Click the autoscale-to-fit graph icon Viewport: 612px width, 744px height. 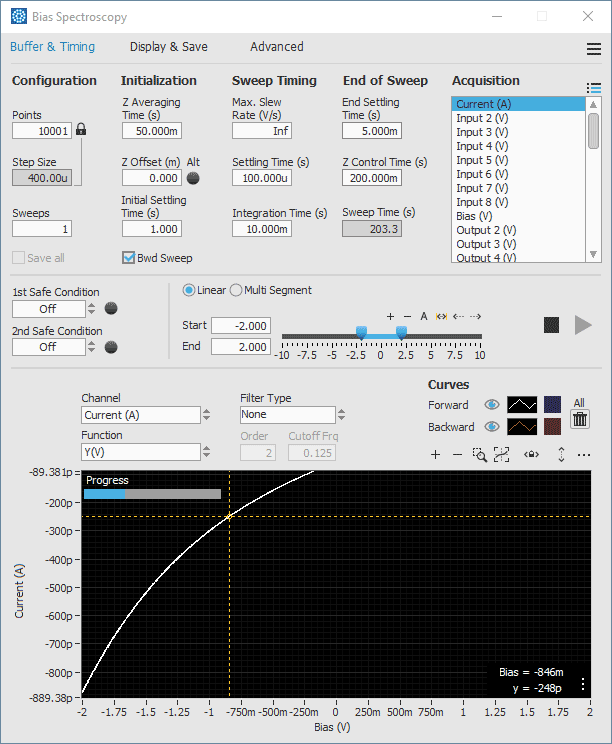click(x=501, y=455)
